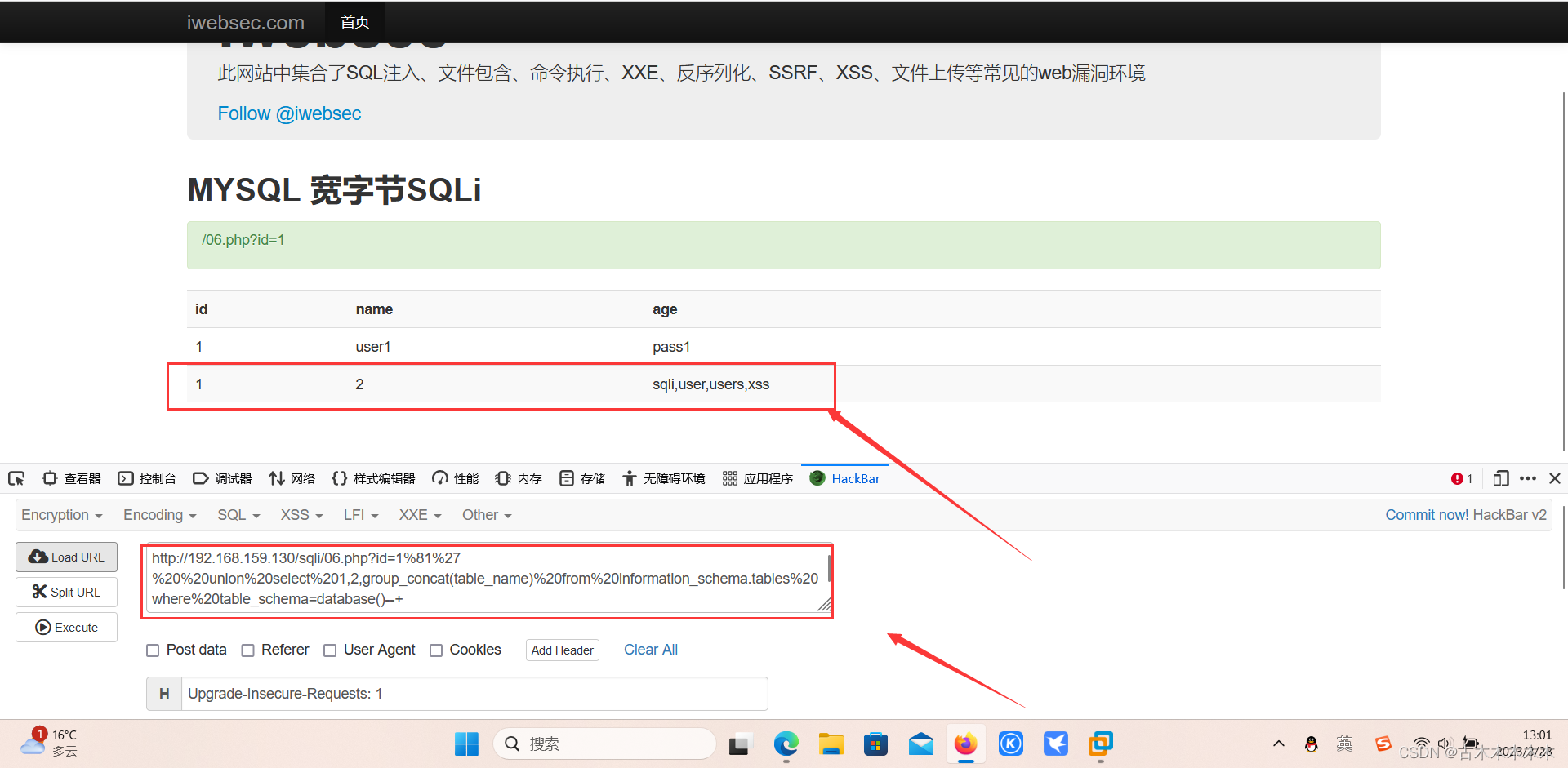Toggle responsive design mode in DevTools
The height and width of the screenshot is (768, 1568).
(x=1501, y=478)
